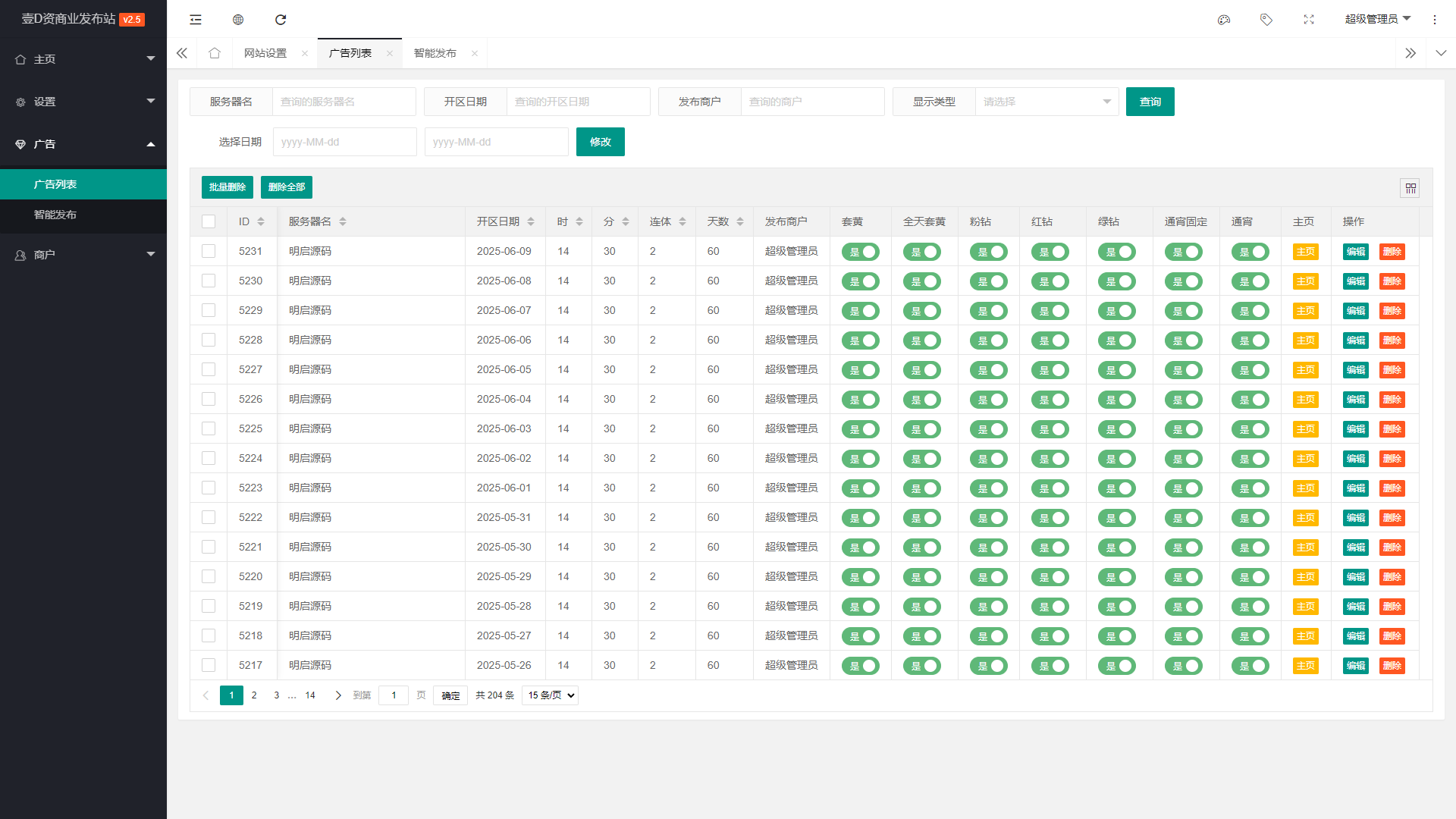Refresh the page with the reload icon
The image size is (1456, 819).
(281, 19)
